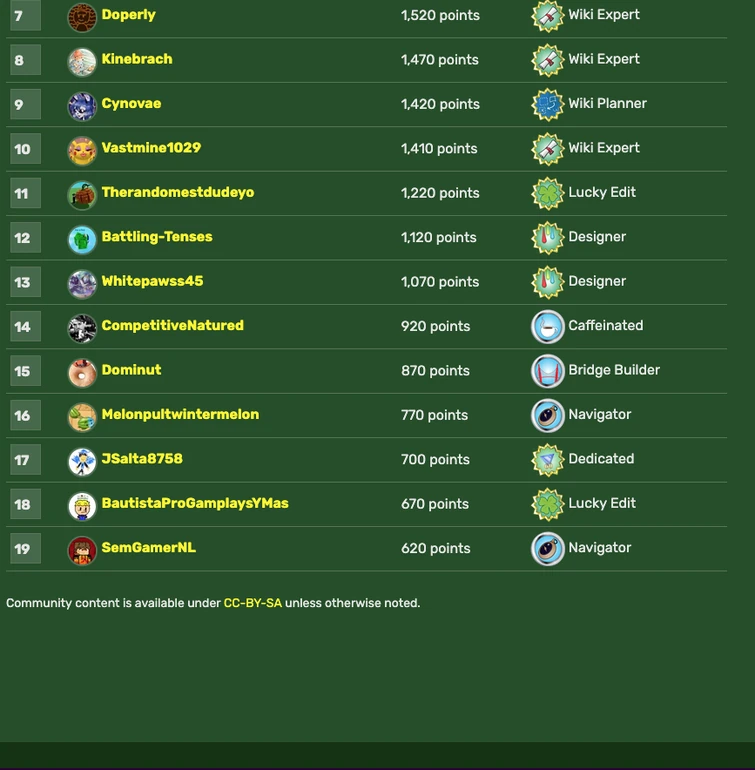Open the CC-BY-SA license link
Image resolution: width=755 pixels, height=770 pixels.
click(x=252, y=603)
